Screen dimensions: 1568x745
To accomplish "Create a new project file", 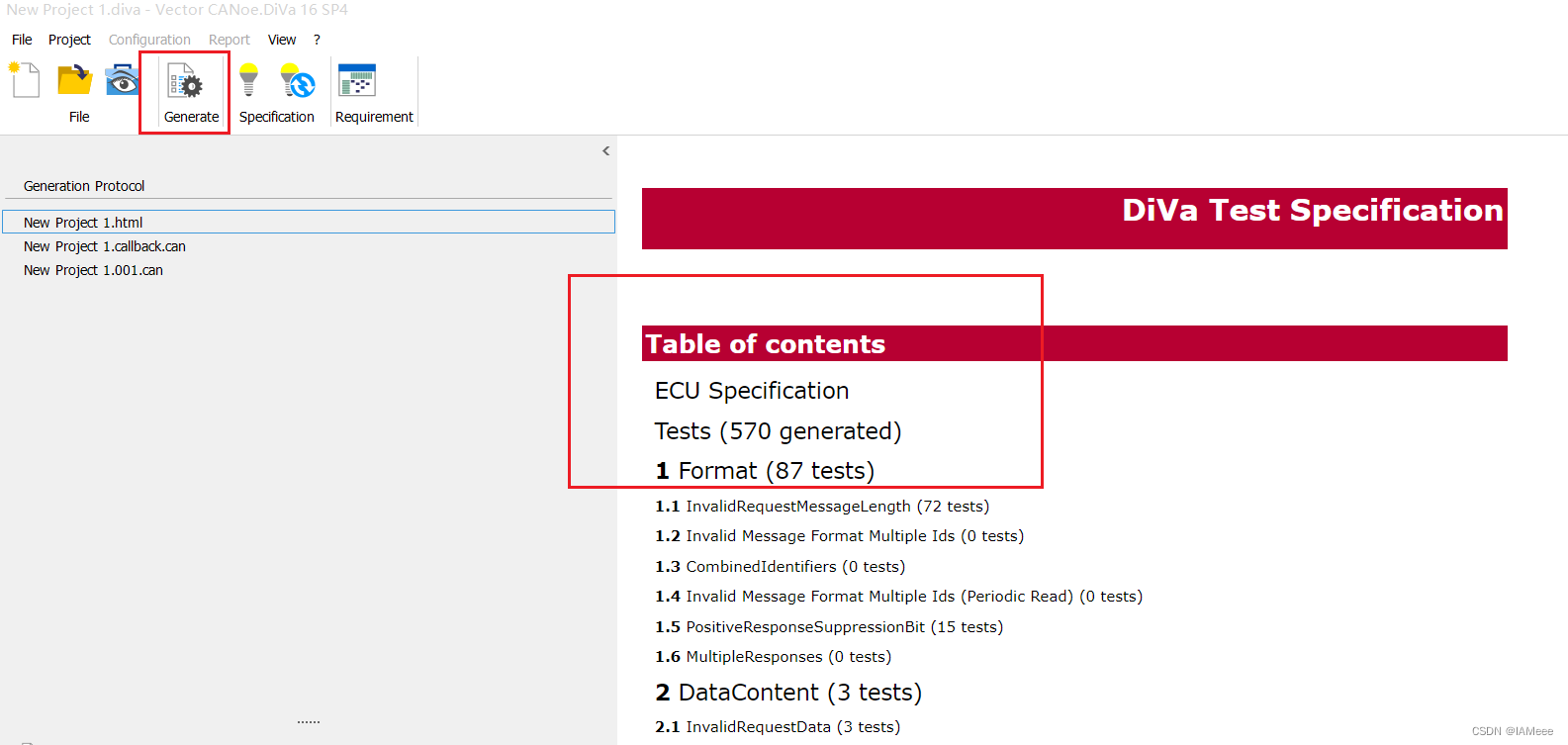I will 25,80.
